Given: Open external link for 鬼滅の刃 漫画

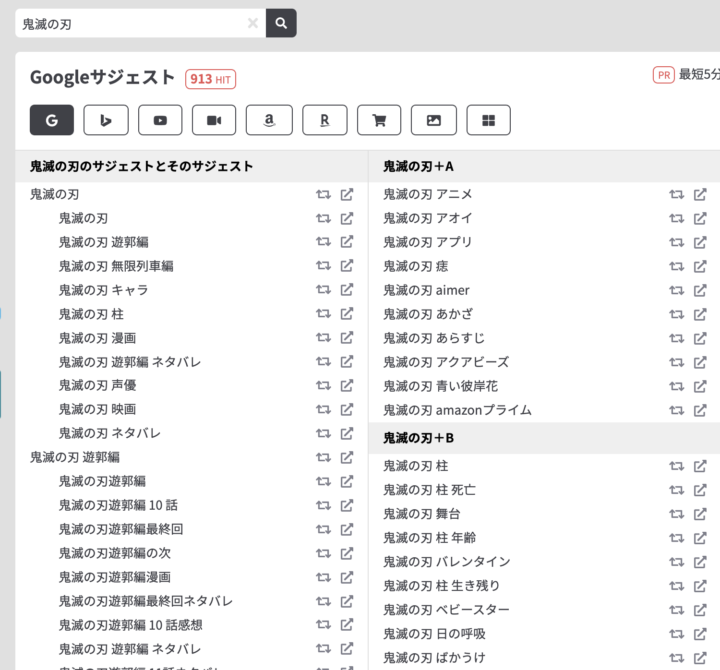Looking at the screenshot, I should click(347, 338).
